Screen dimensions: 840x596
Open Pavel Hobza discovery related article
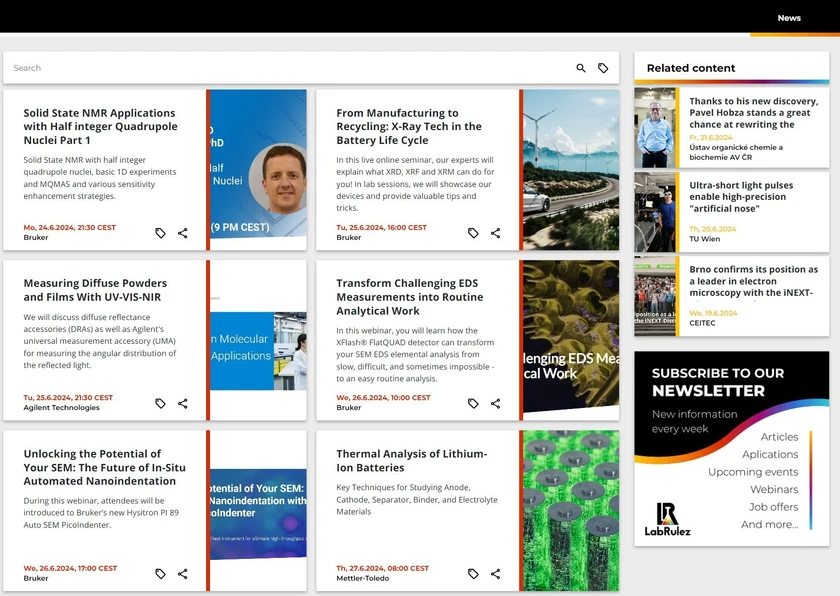click(x=753, y=112)
